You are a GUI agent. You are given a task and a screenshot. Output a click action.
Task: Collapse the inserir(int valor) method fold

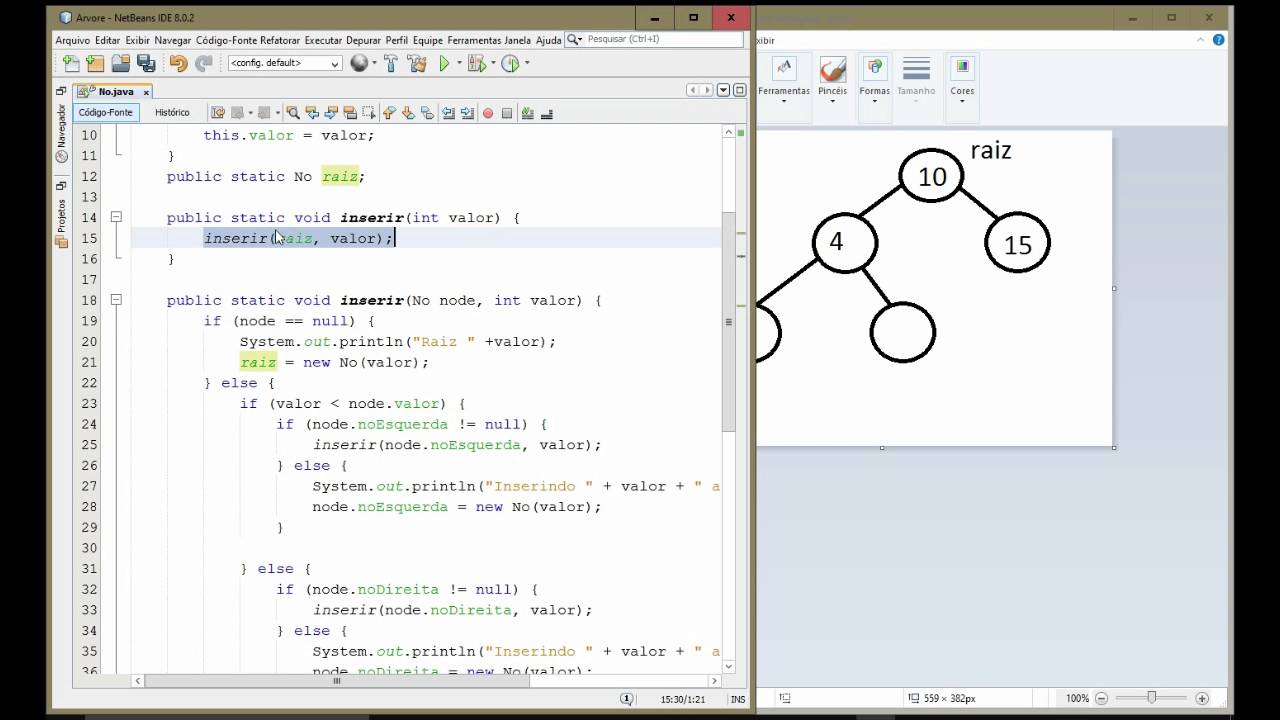(116, 217)
